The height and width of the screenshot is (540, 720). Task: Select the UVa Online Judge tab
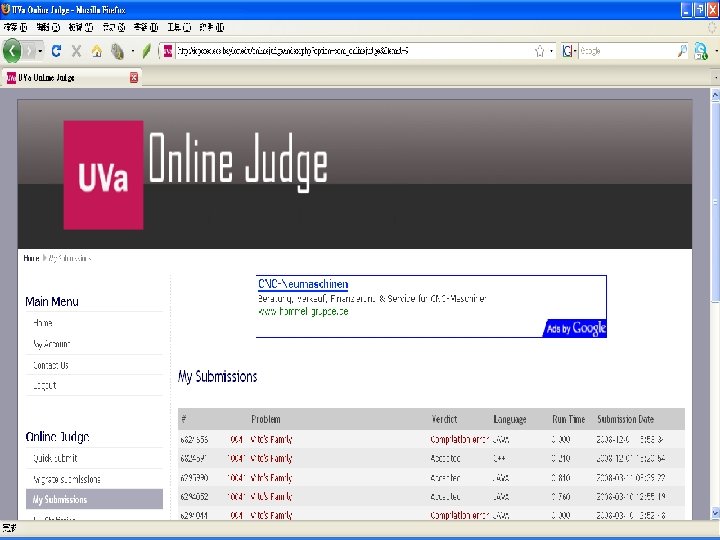[x=72, y=78]
